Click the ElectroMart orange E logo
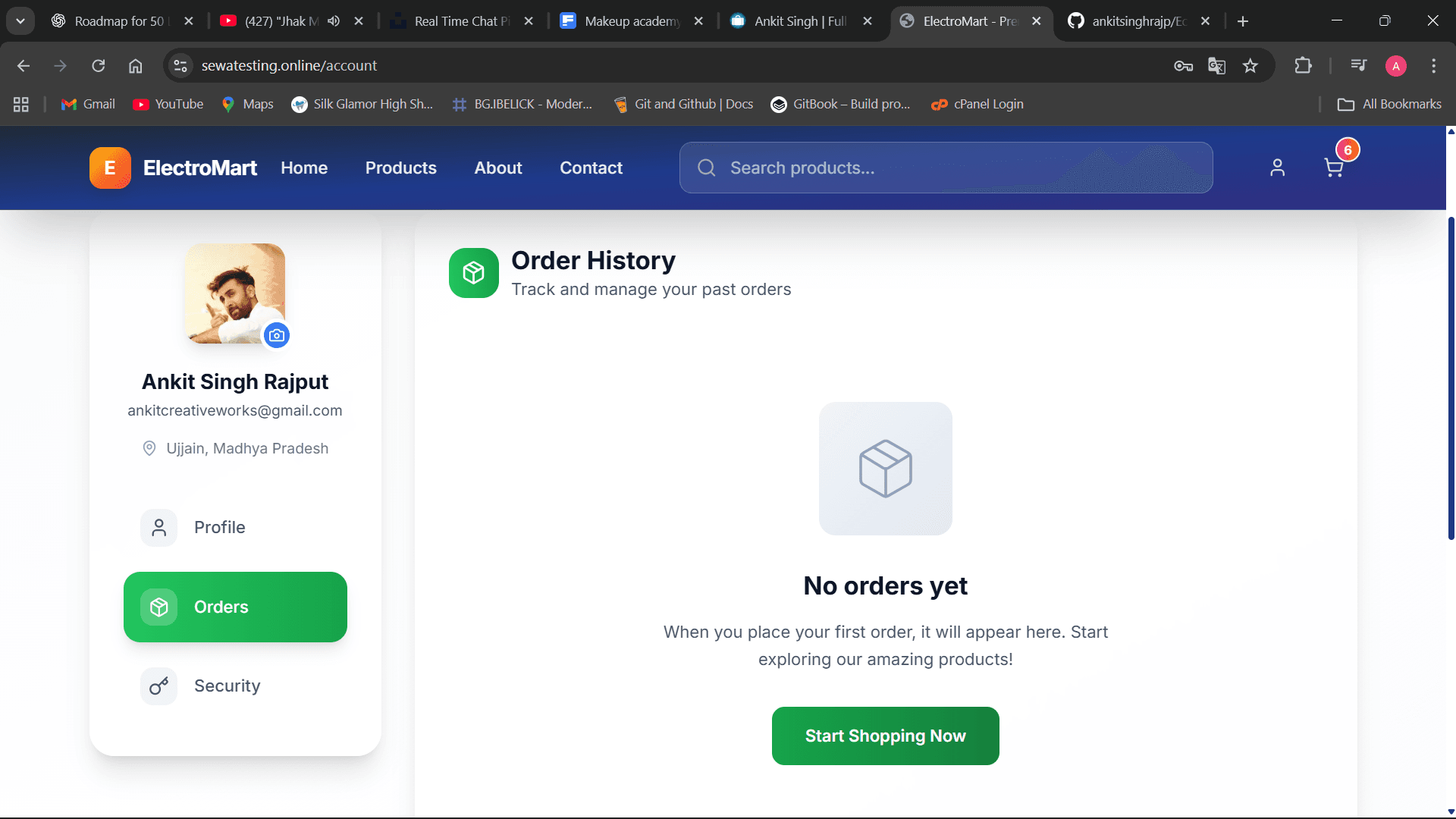 point(110,168)
